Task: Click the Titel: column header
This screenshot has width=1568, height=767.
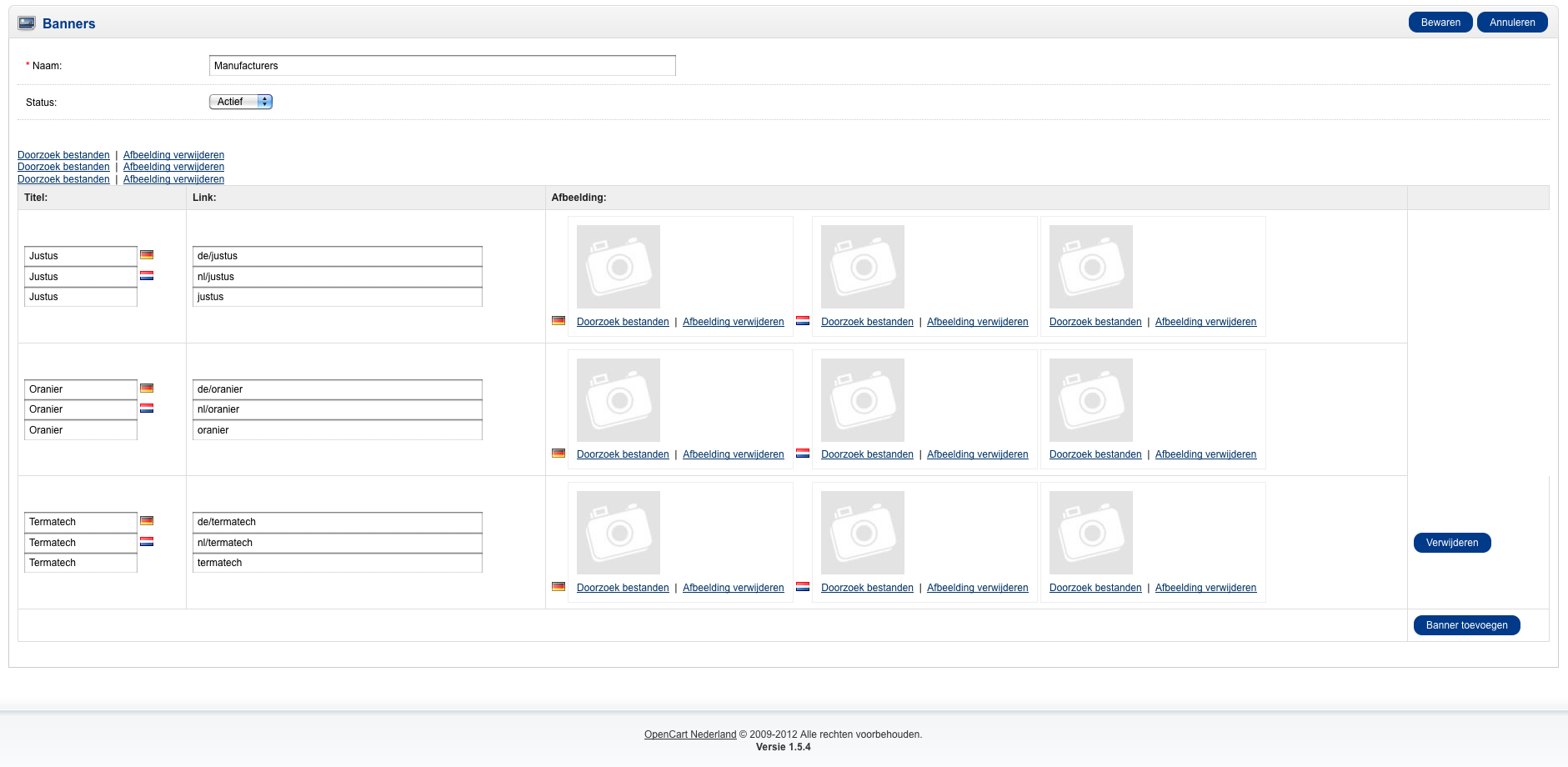Action: [x=36, y=198]
